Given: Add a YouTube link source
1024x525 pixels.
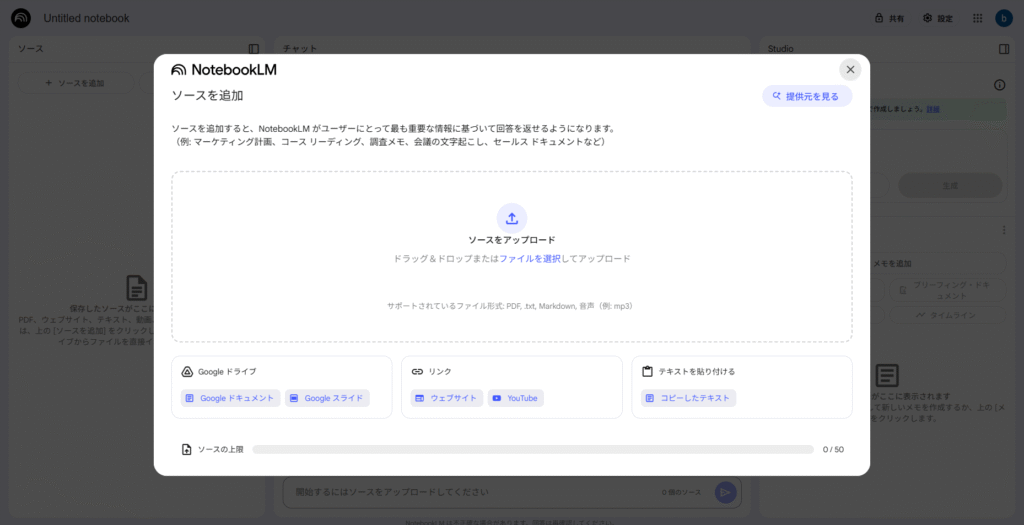Looking at the screenshot, I should 515,398.
